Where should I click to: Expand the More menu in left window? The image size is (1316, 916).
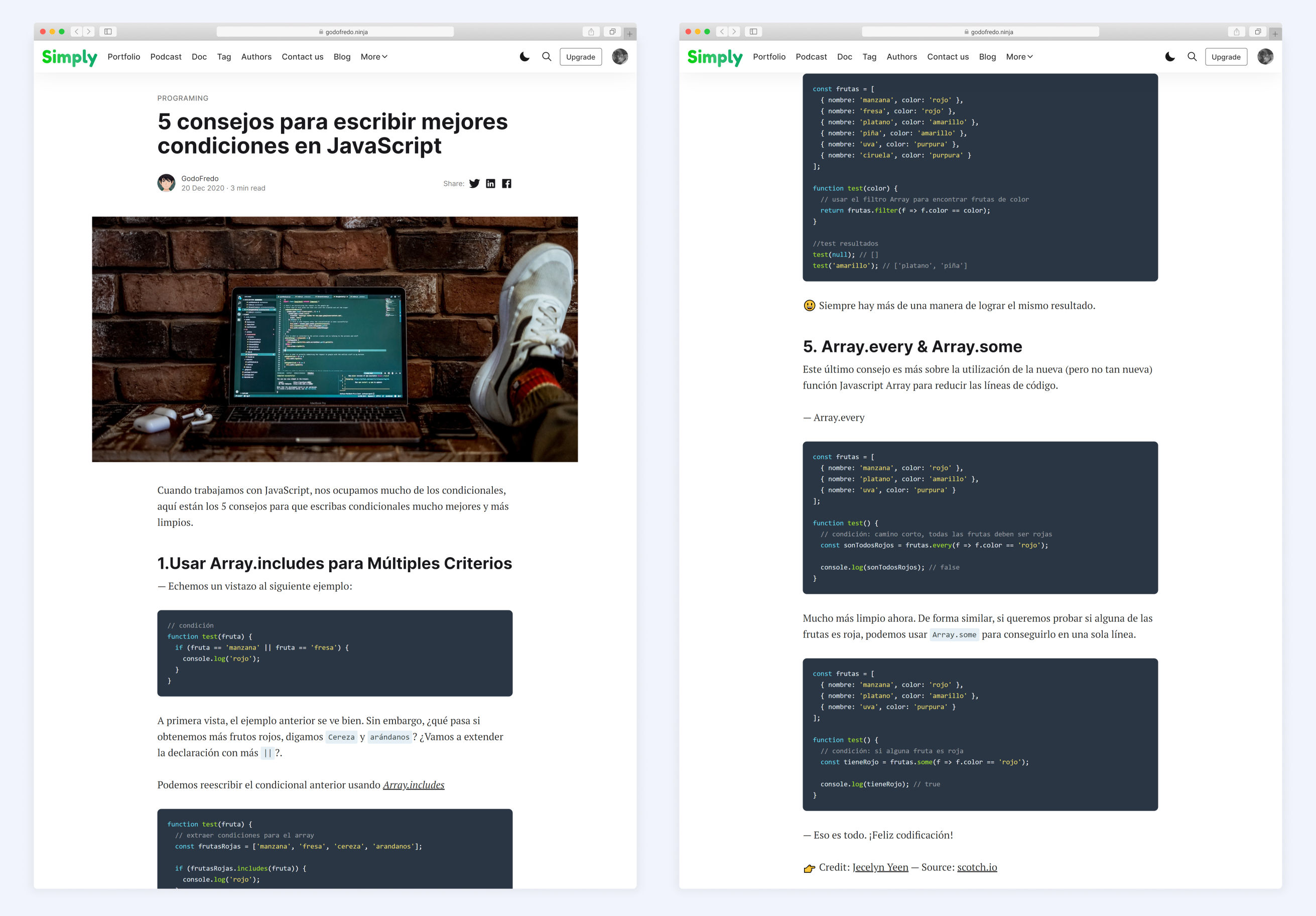pyautogui.click(x=374, y=57)
